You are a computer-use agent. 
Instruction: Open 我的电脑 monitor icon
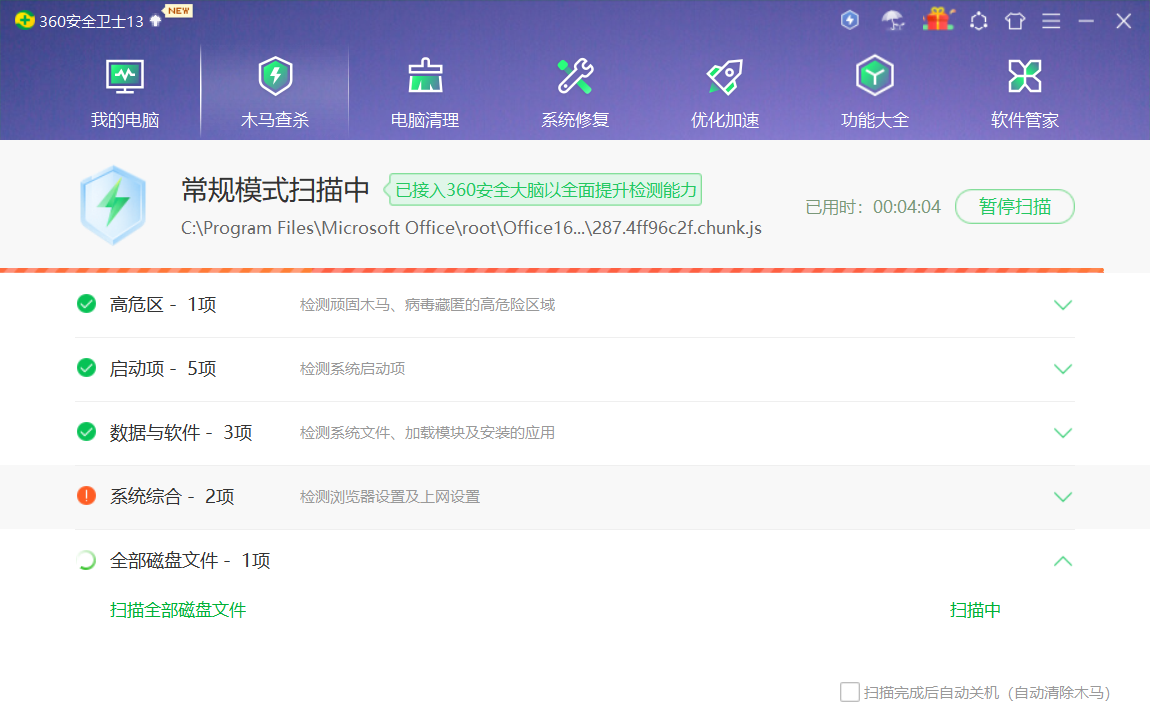pyautogui.click(x=125, y=76)
